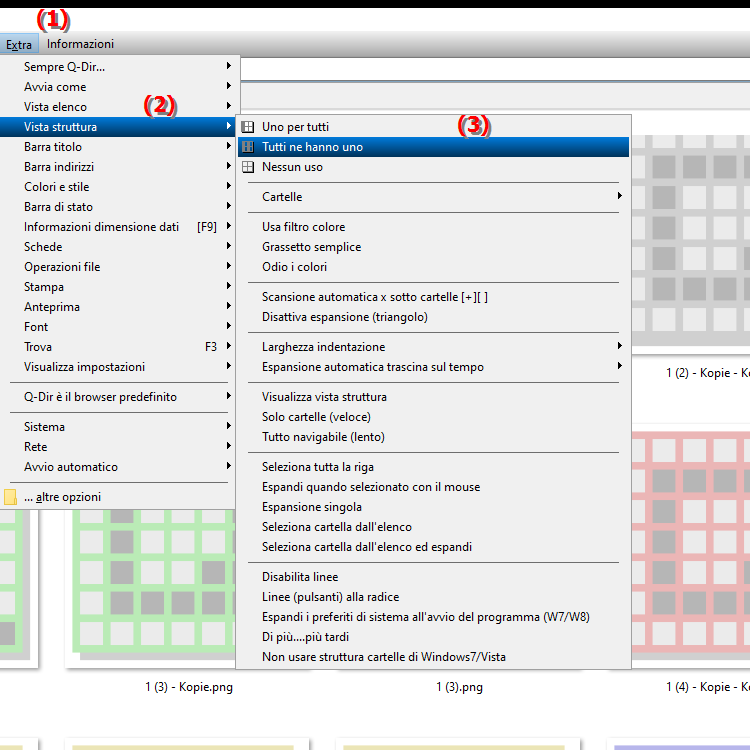Open the Rete submenu
750x750 pixels.
(117, 447)
